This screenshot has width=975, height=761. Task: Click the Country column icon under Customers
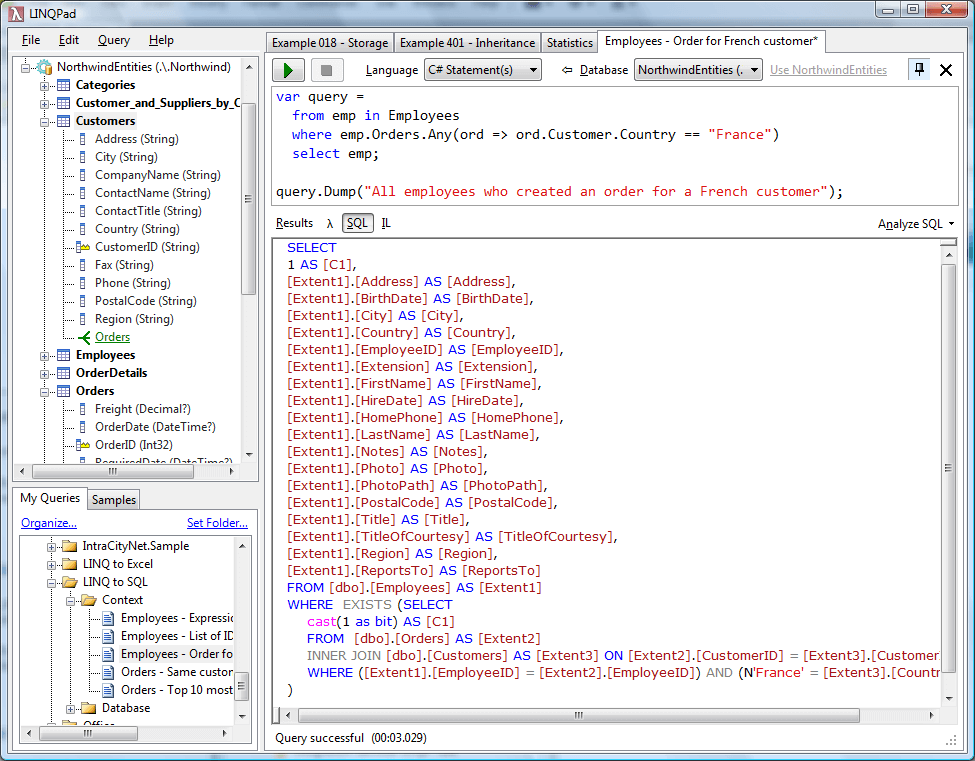83,229
